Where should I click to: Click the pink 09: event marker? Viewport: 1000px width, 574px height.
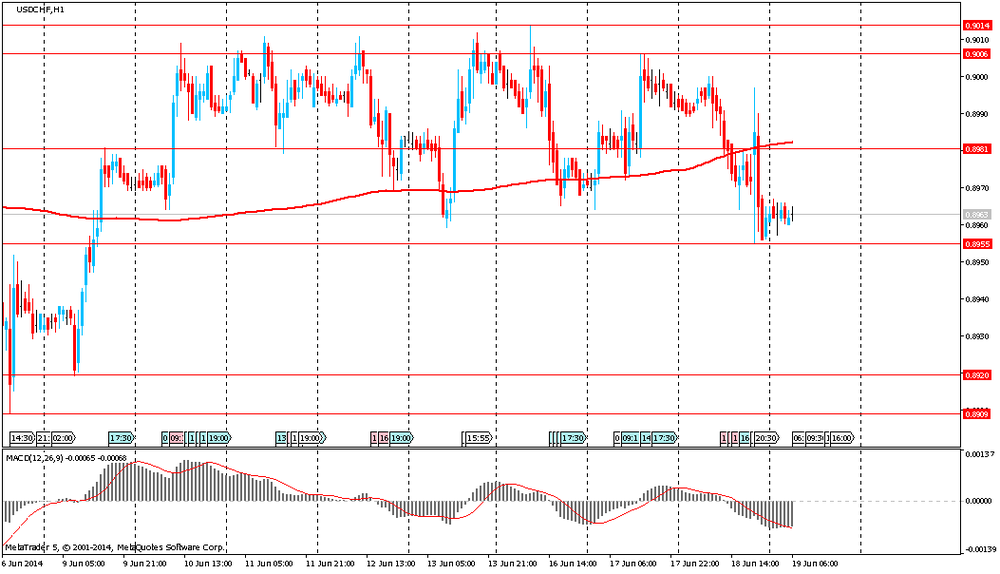[176, 438]
